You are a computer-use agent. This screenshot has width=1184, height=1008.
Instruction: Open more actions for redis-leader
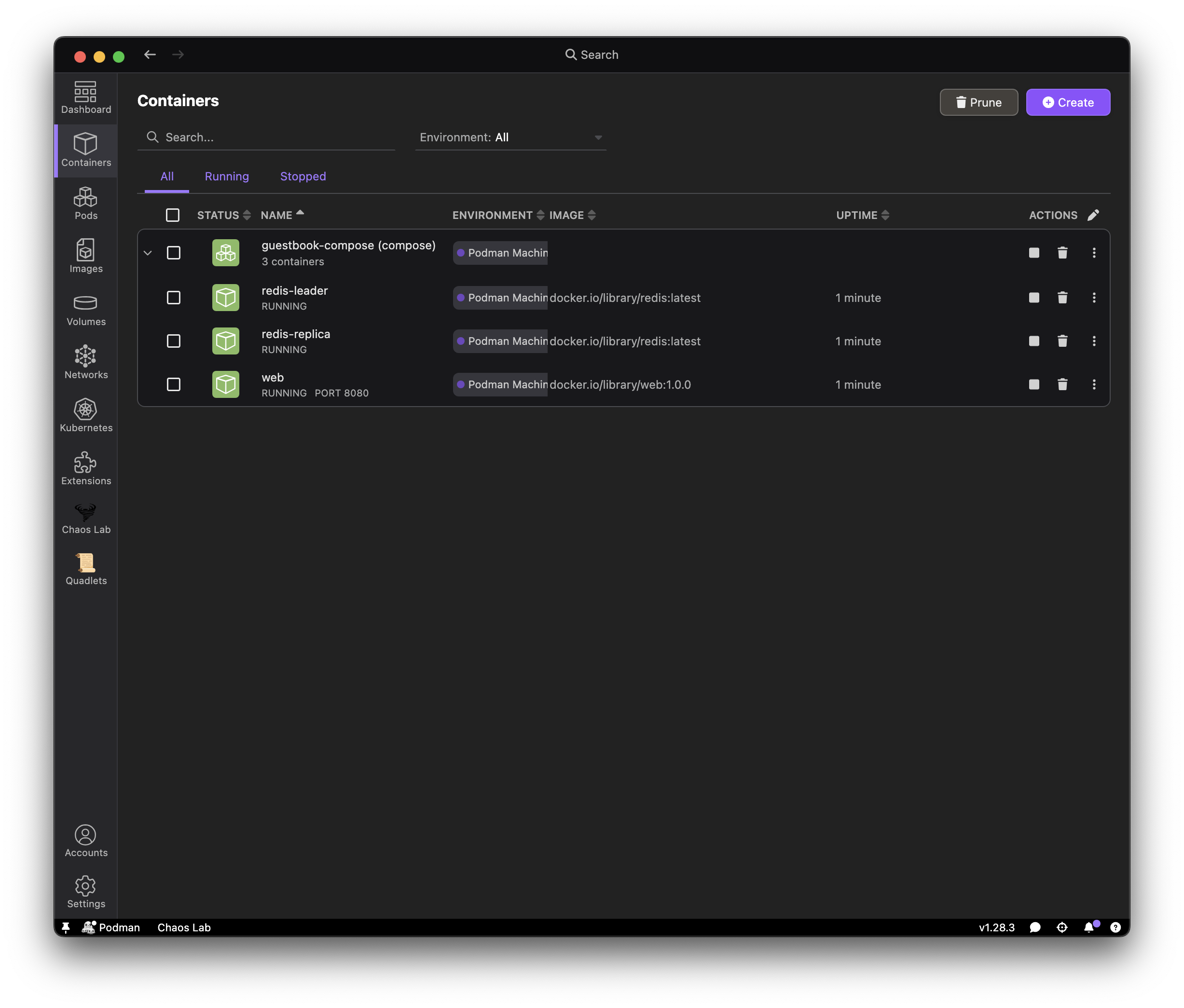[x=1094, y=298]
